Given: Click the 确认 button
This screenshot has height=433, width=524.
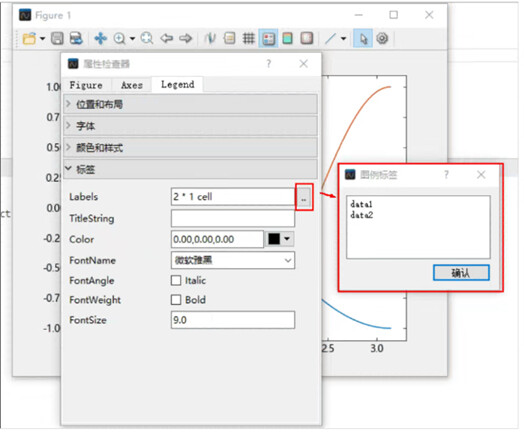Looking at the screenshot, I should (x=461, y=273).
